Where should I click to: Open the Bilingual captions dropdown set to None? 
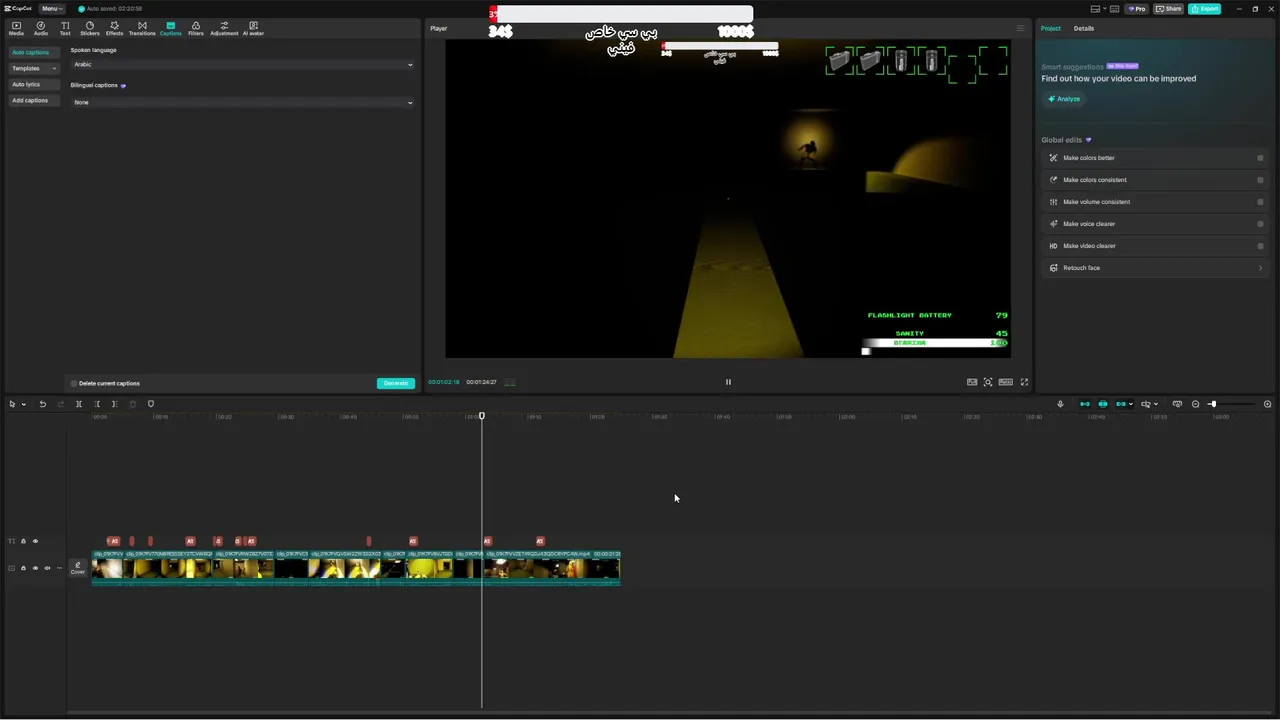pos(242,102)
